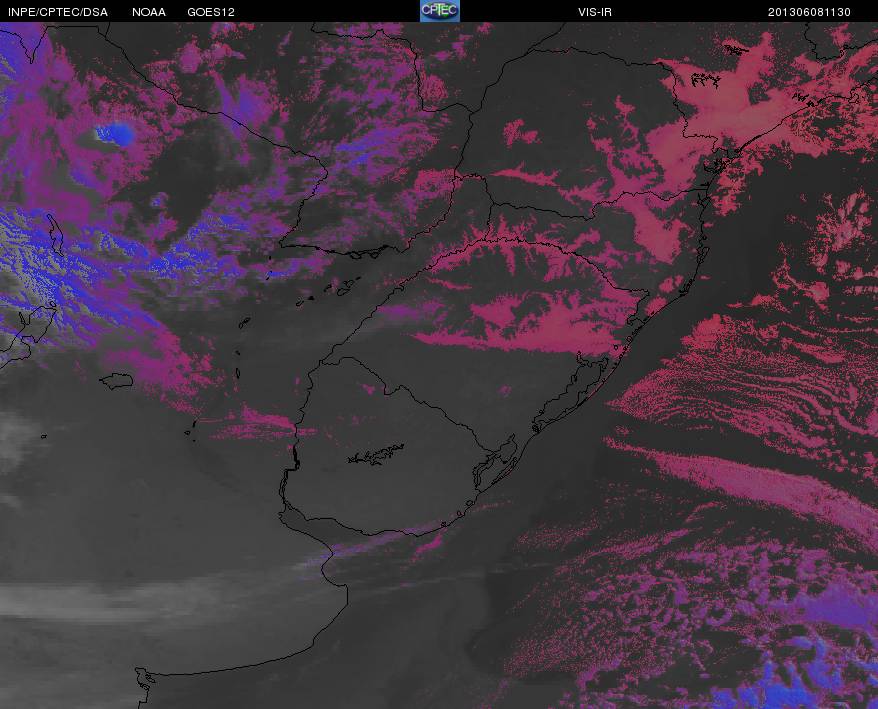
Task: Click the VIS-IR channel label
Action: pos(595,12)
